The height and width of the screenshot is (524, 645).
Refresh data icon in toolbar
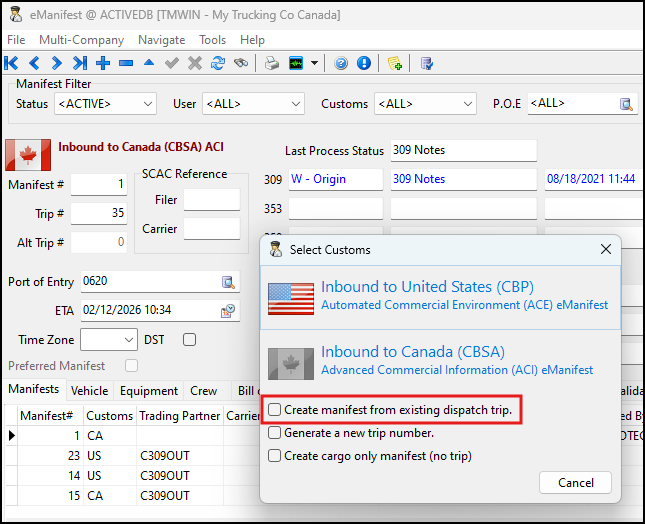point(218,63)
